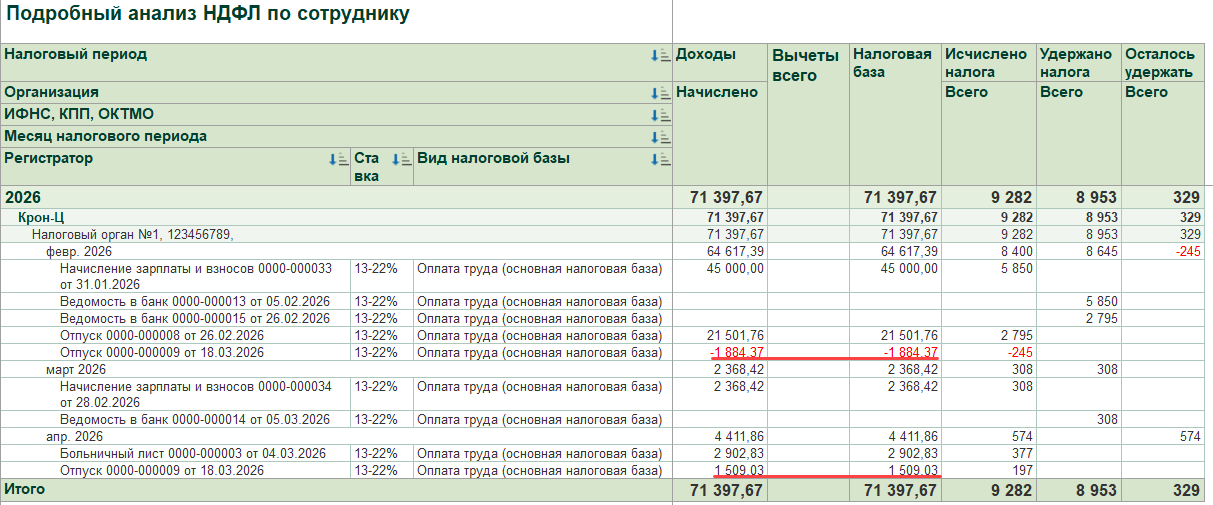Click sort icon beside ИФНС, КПП, ОКТМО header
This screenshot has height=505, width=1213.
(x=659, y=115)
